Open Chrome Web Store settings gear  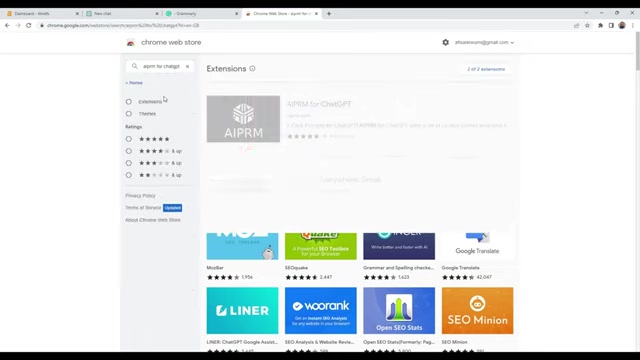click(445, 42)
